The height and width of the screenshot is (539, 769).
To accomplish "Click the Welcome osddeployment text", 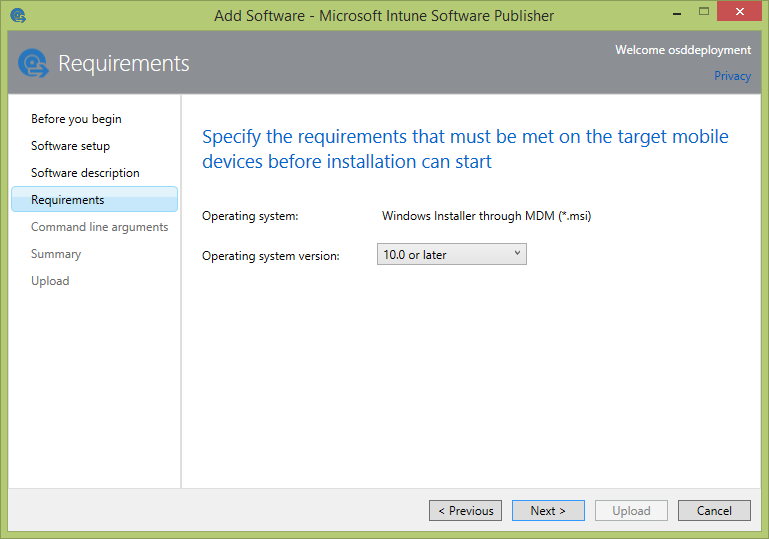I will point(682,50).
